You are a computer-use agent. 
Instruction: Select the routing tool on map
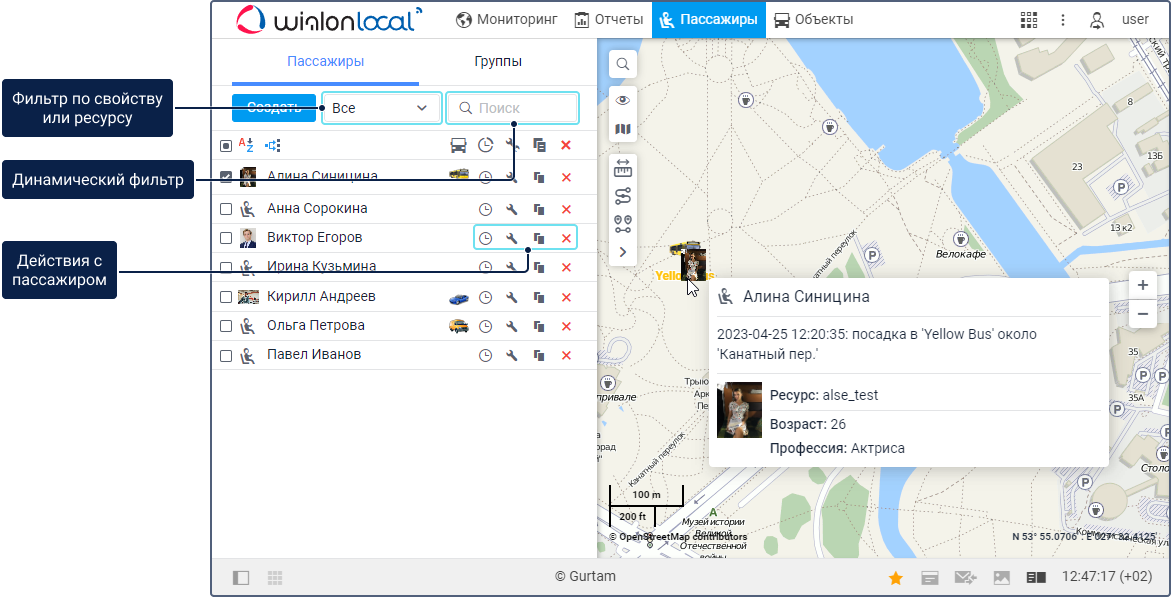point(623,196)
